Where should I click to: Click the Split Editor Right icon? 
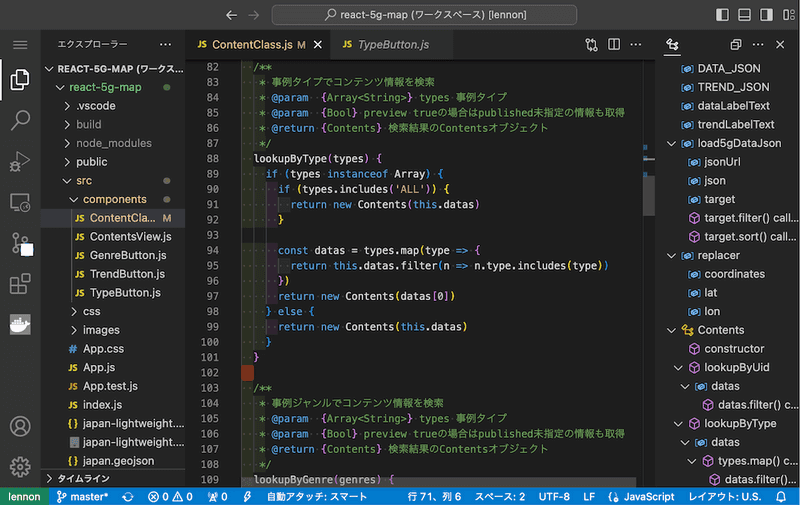pos(616,45)
